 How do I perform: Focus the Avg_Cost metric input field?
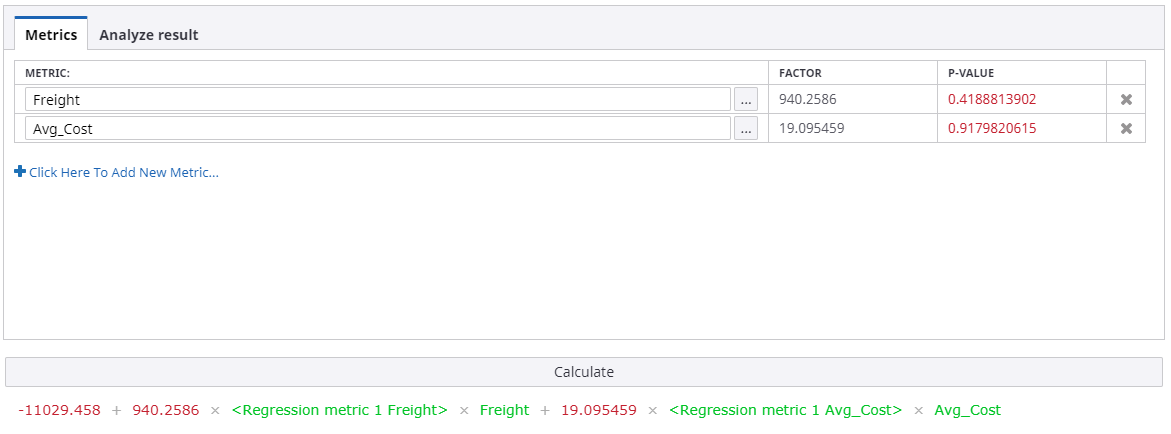point(378,128)
